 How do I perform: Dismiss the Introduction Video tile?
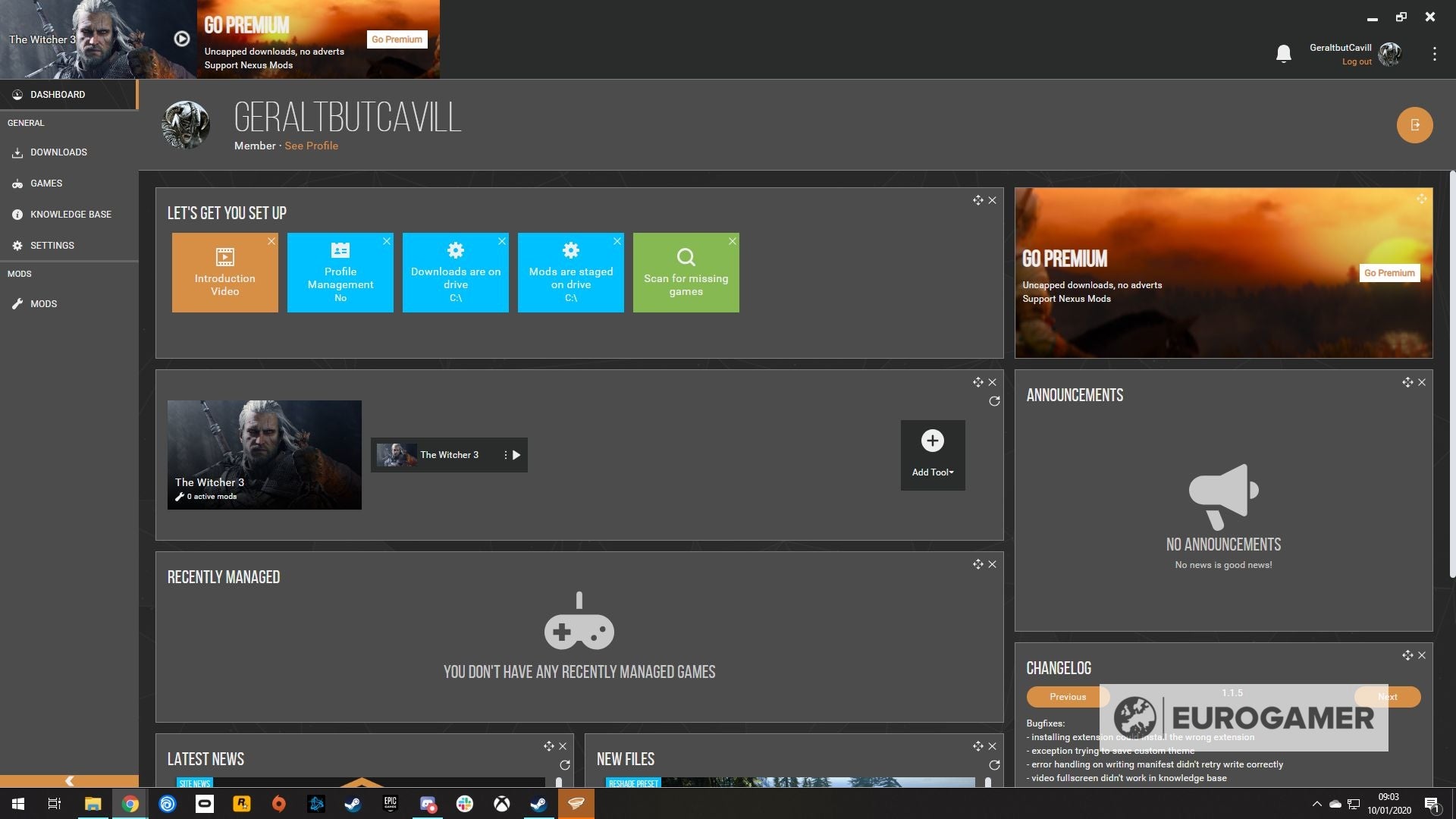(271, 241)
